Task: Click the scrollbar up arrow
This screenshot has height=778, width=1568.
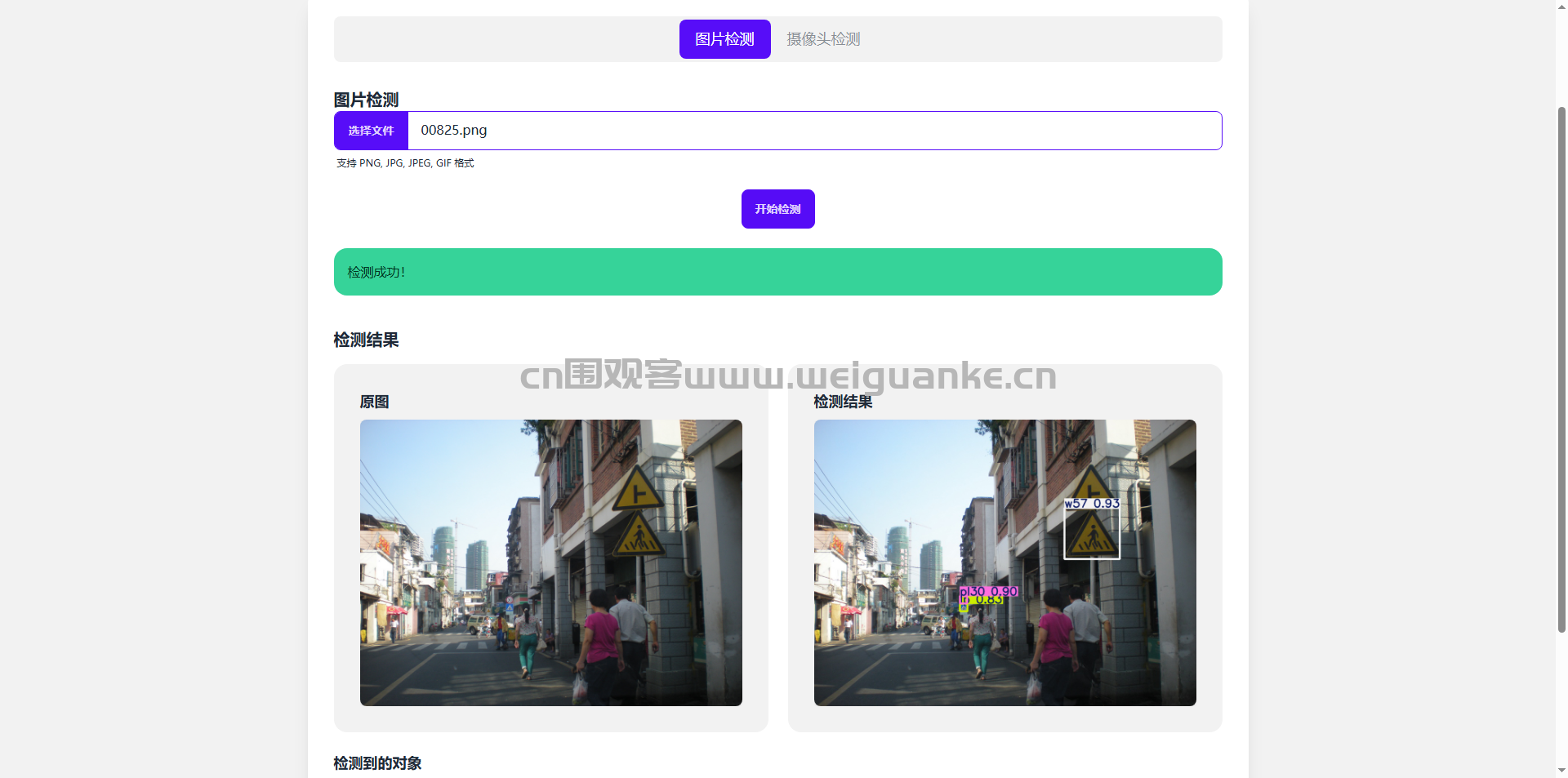Action: coord(1561,7)
